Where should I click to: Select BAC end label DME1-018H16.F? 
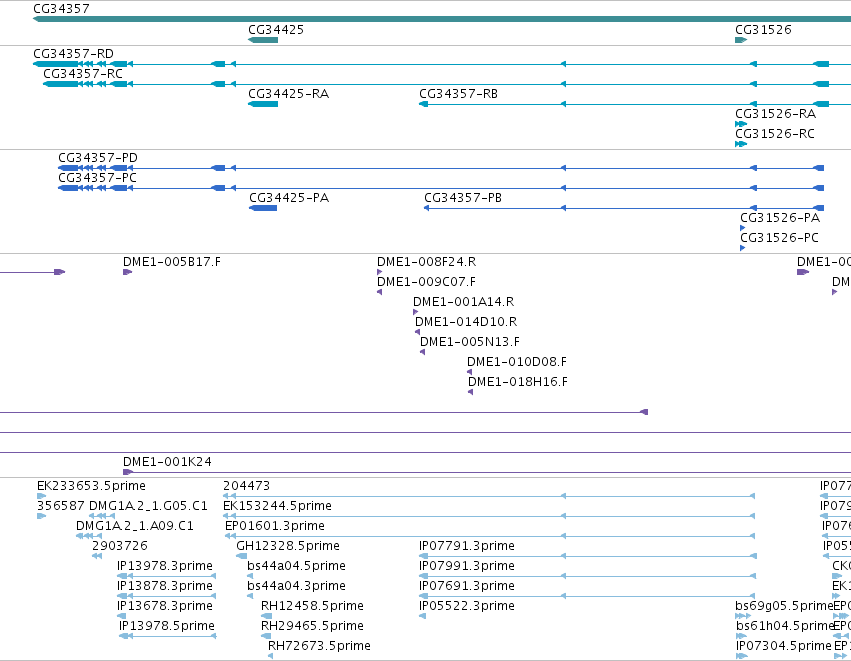click(518, 383)
